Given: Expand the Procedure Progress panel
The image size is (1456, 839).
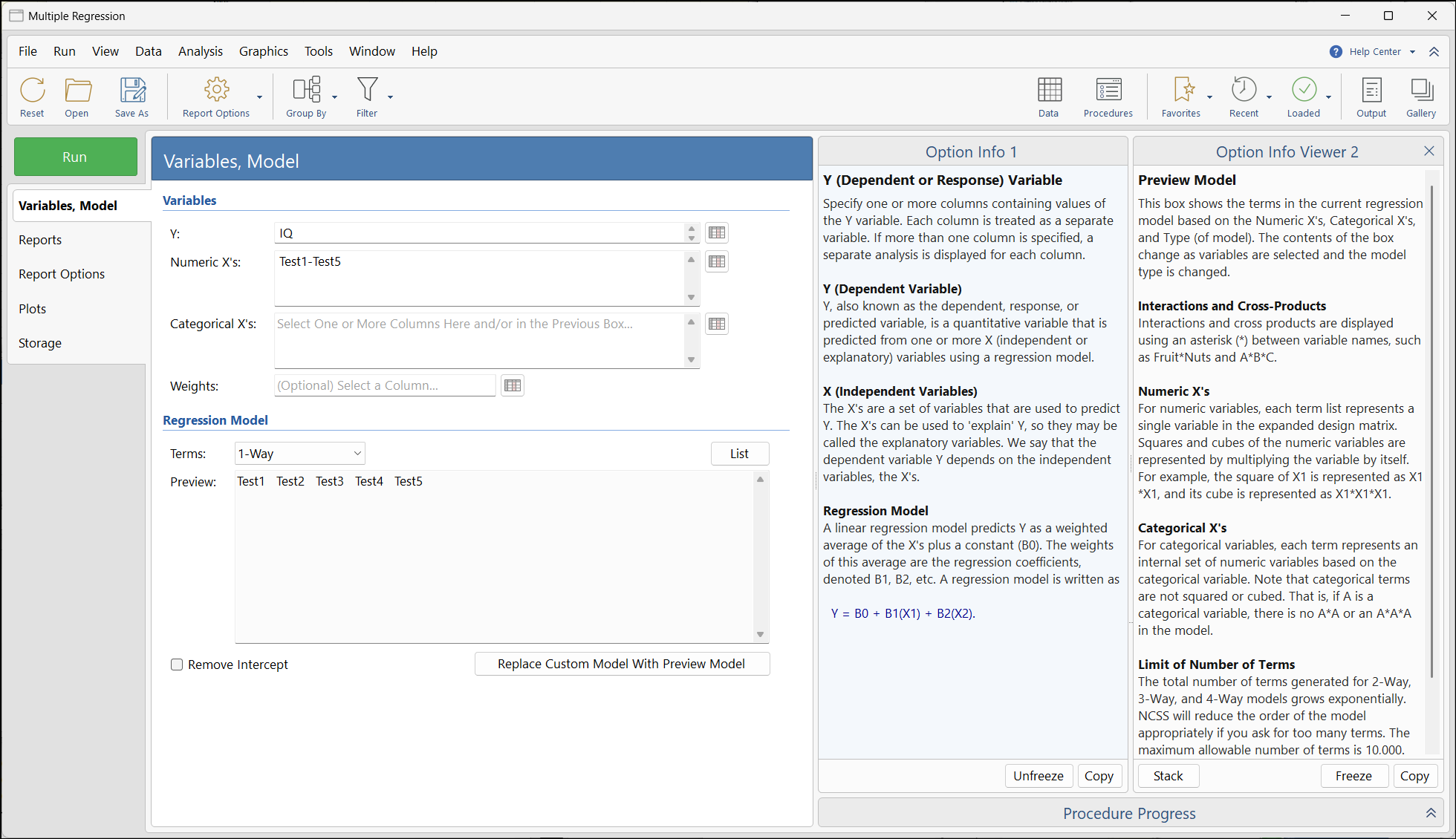Looking at the screenshot, I should pyautogui.click(x=1430, y=813).
